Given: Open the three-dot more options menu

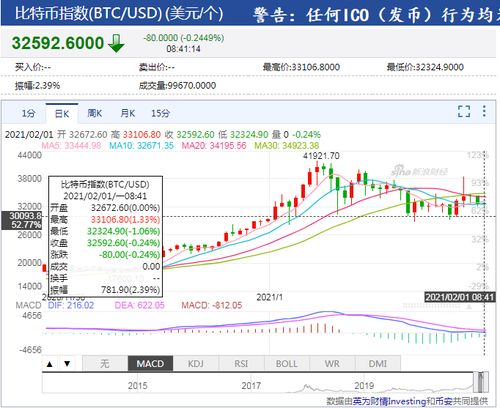Looking at the screenshot, I should click(x=484, y=111).
